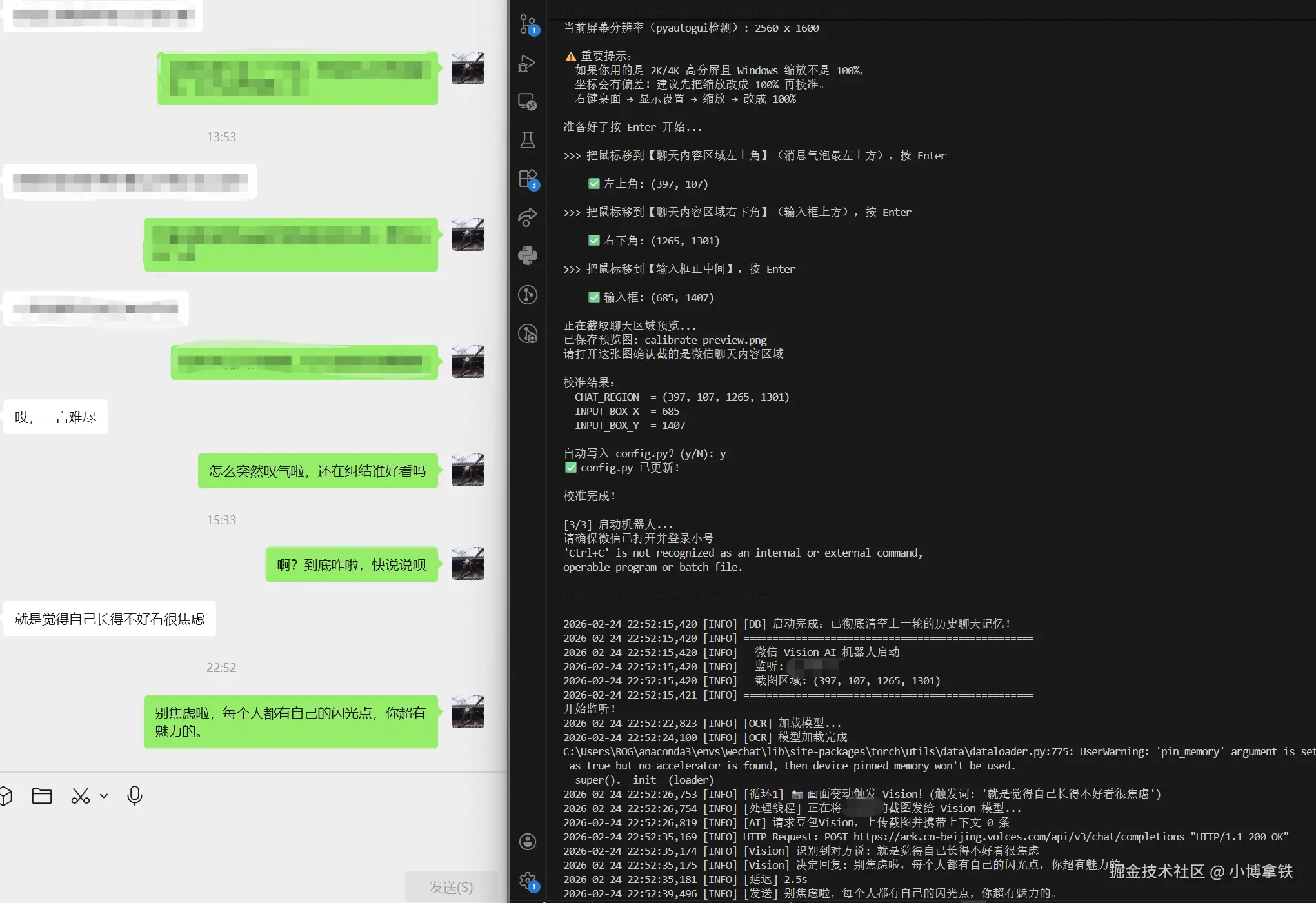The image size is (1316, 903).
Task: Open the Python sidebar view
Action: tap(527, 255)
